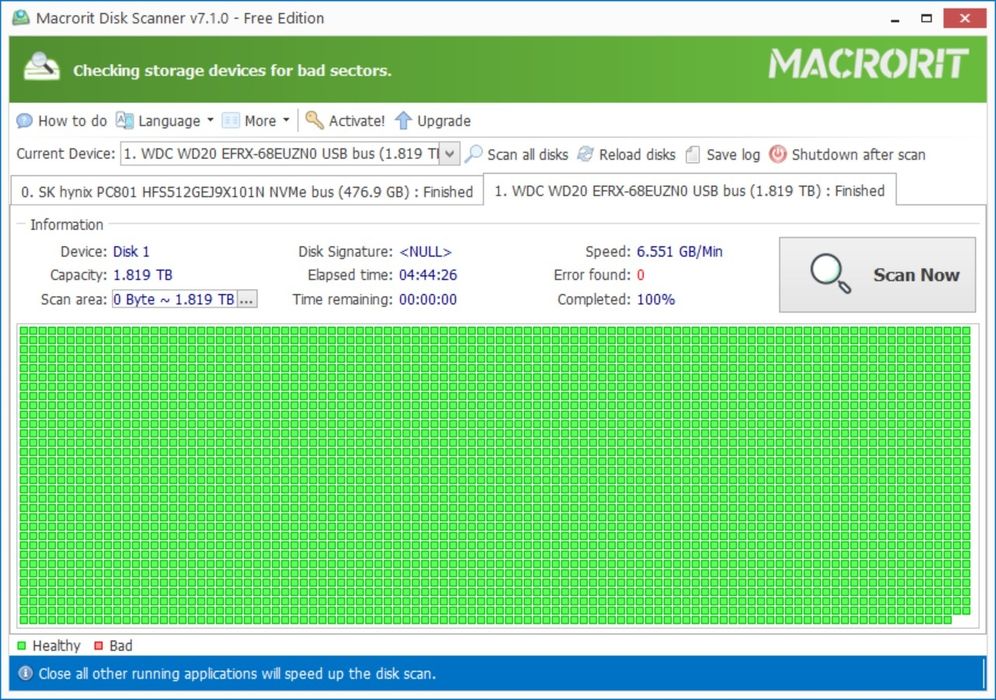The image size is (996, 700).
Task: Maximize the Macrorit Disk Scanner window
Action: coord(926,18)
